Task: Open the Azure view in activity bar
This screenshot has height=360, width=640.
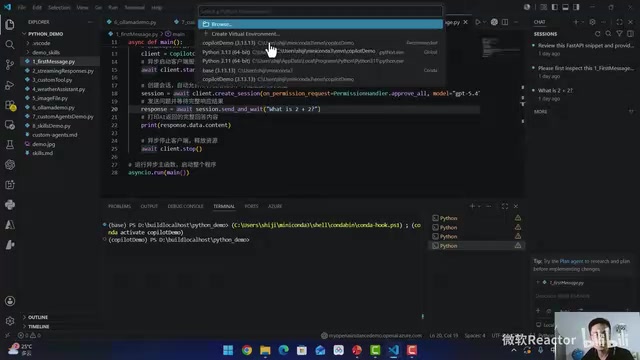Action: pyautogui.click(x=10, y=224)
